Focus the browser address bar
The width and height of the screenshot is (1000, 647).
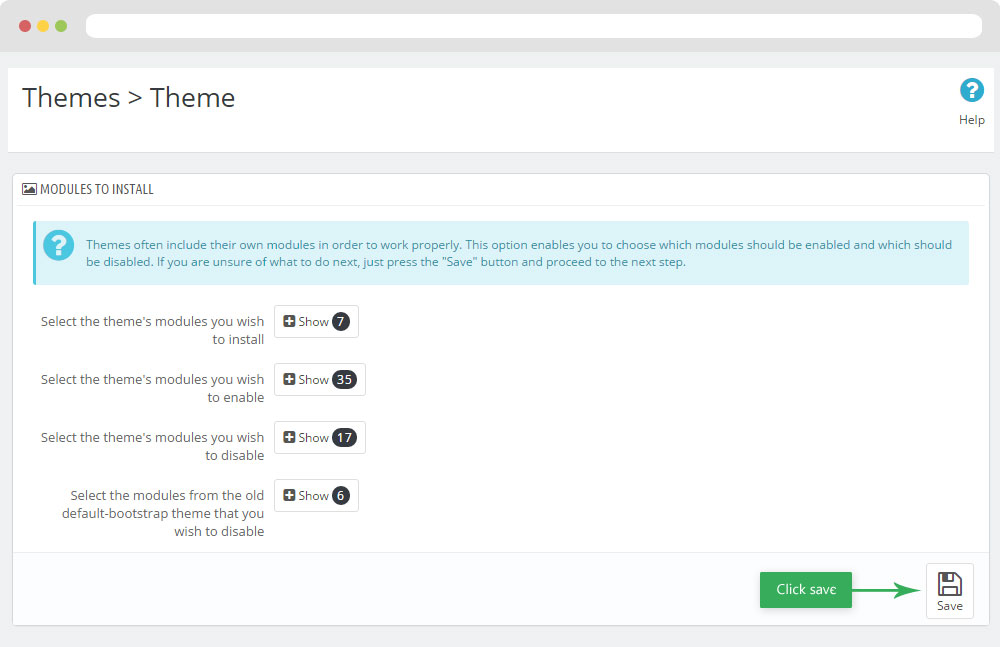533,26
